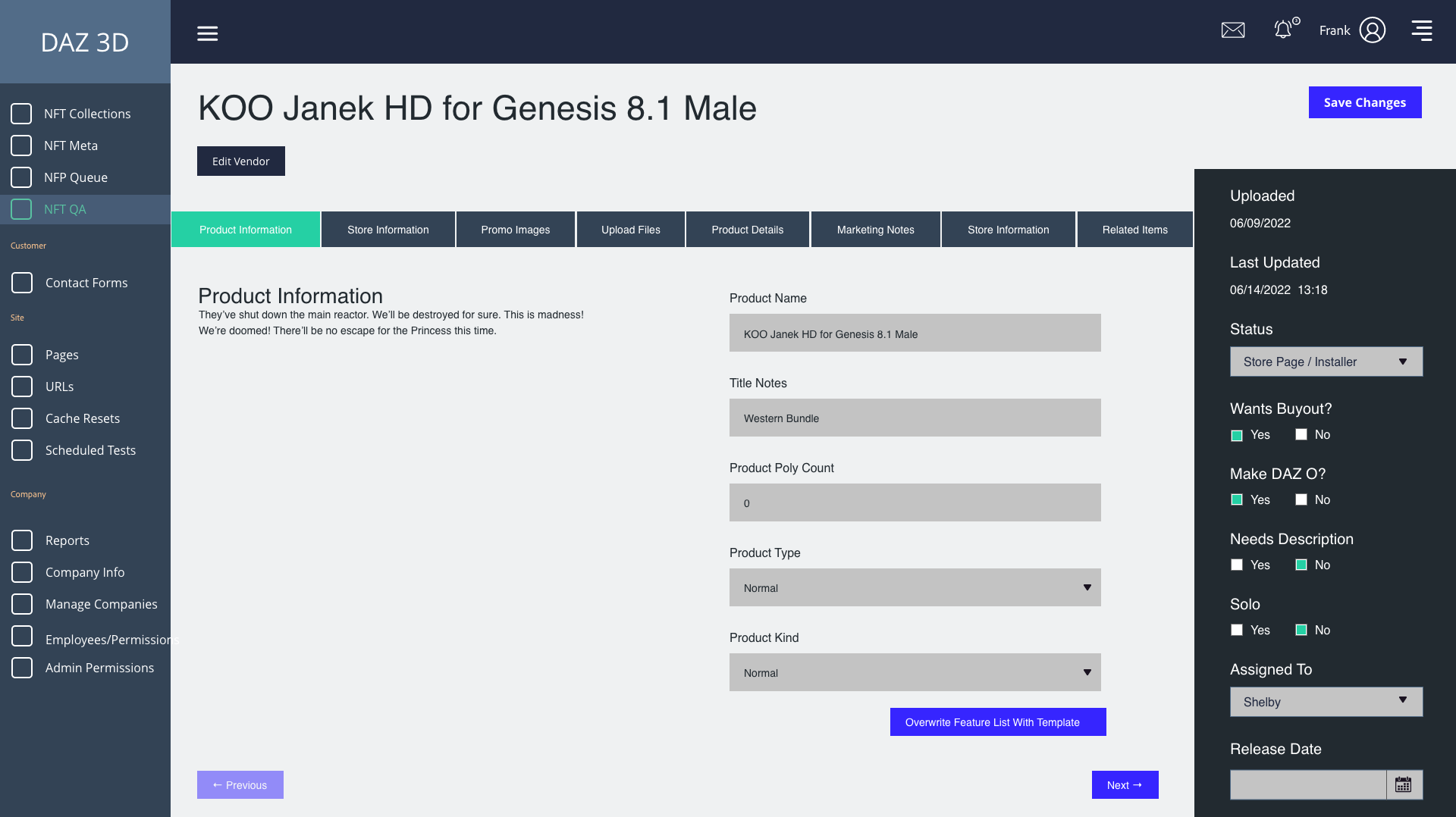Open the Assigned To dropdown
This screenshot has width=1456, height=817.
pos(1326,702)
